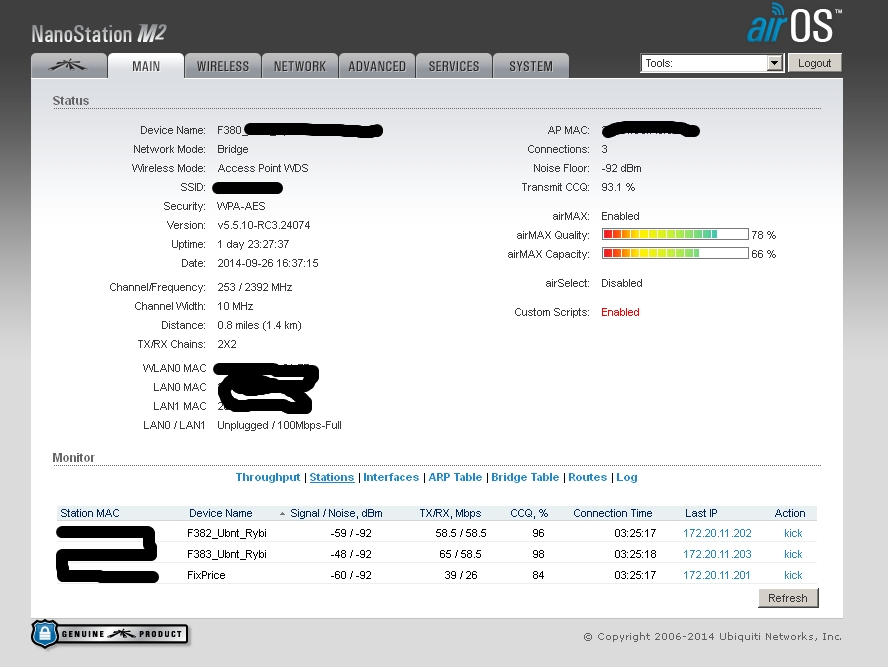Click the version v5.5.10-RC3.24074 text
Image resolution: width=888 pixels, height=667 pixels.
coord(264,225)
